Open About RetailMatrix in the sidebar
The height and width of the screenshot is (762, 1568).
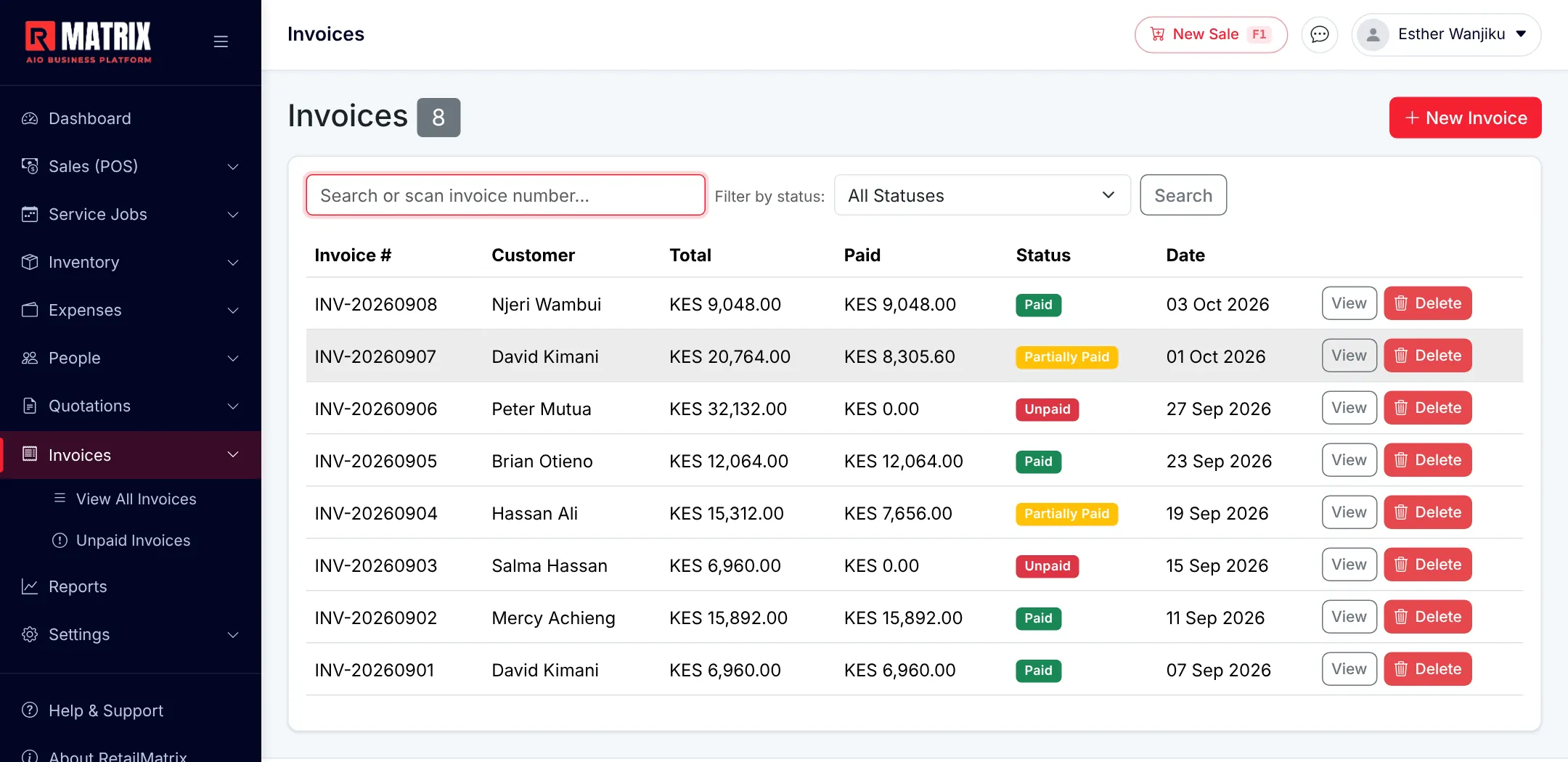[x=118, y=755]
